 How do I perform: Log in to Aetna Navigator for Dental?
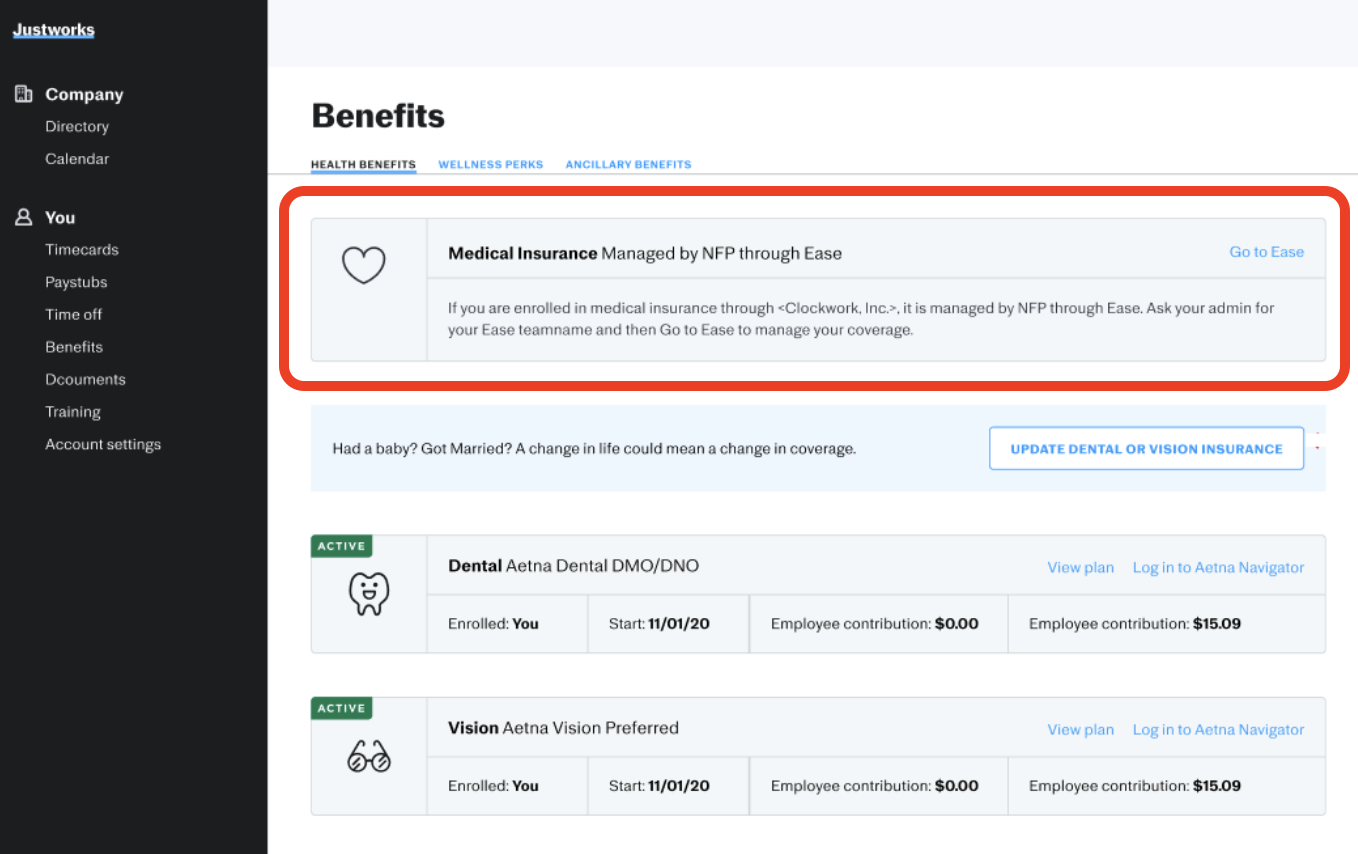tap(1218, 567)
